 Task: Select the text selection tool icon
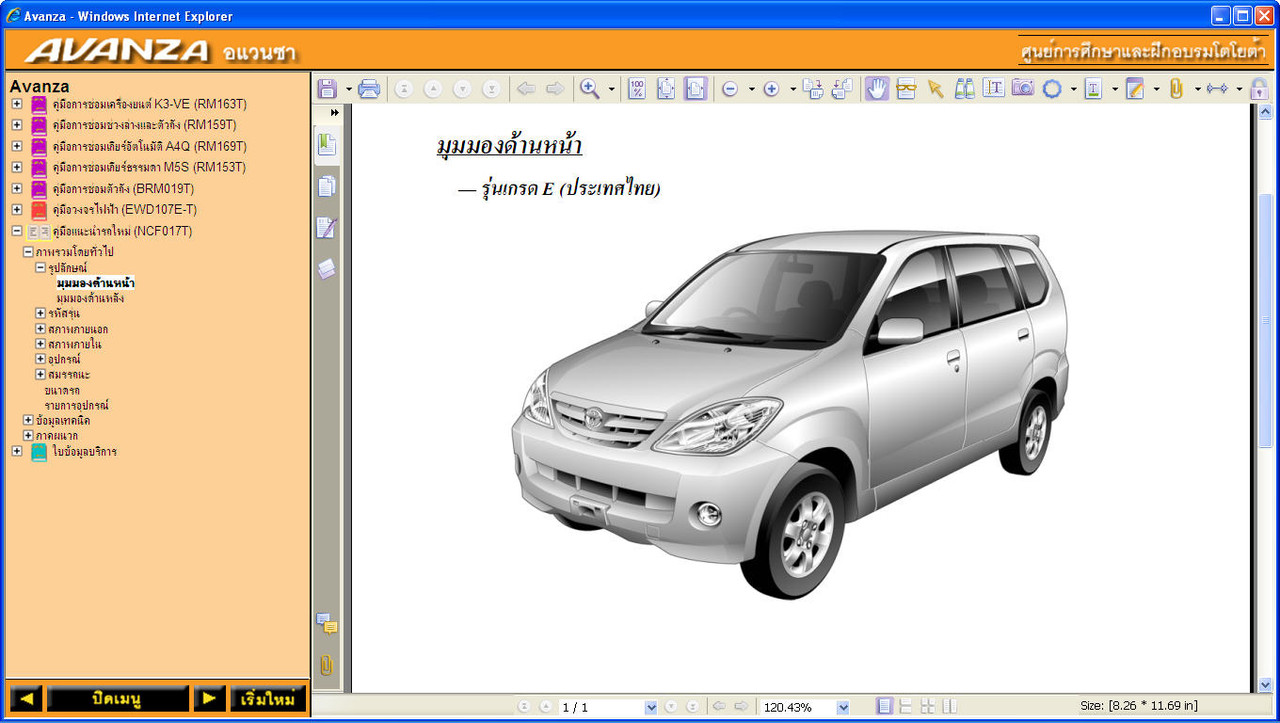pos(993,89)
